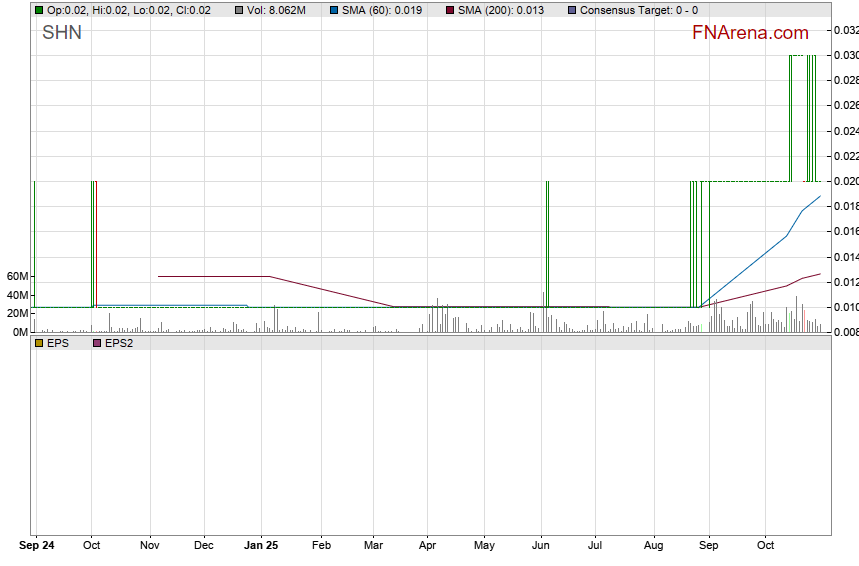Click the magenta EPS2 legend swatch
The height and width of the screenshot is (566, 859).
click(97, 343)
